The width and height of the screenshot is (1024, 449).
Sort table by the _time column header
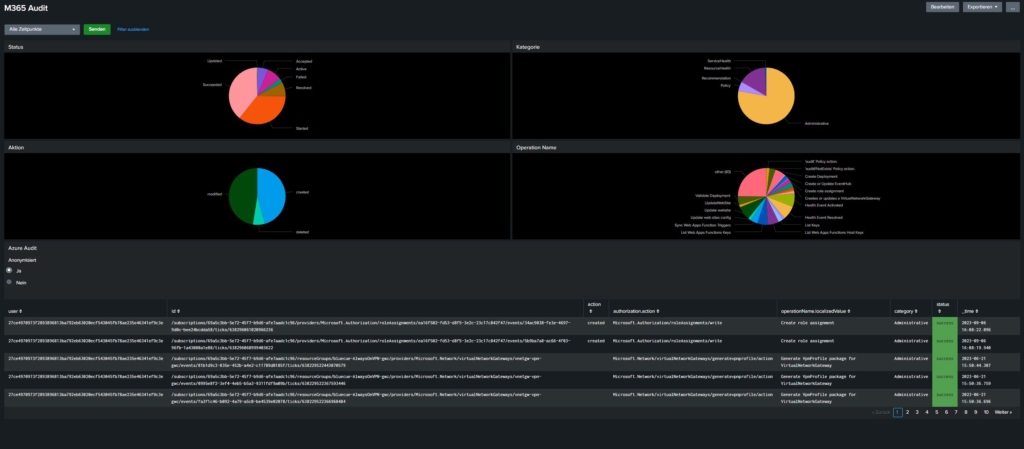(969, 311)
